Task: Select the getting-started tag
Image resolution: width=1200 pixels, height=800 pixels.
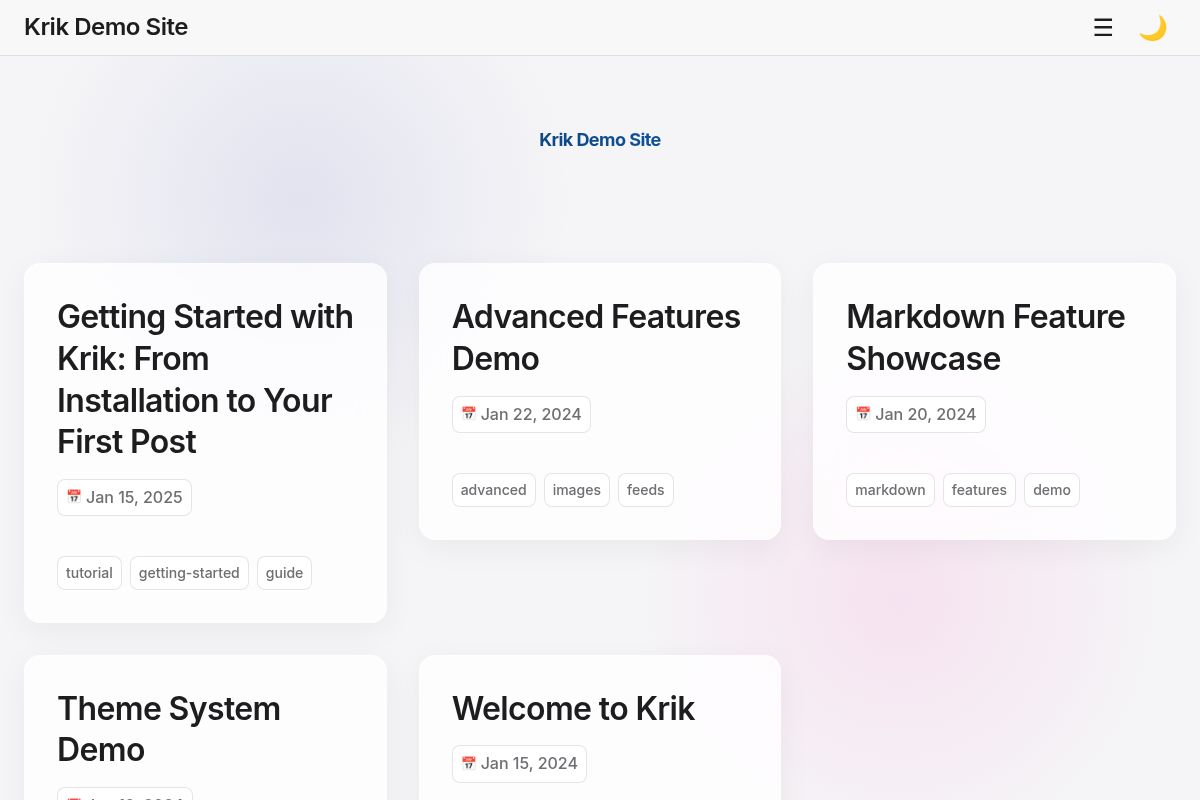Action: pyautogui.click(x=189, y=573)
